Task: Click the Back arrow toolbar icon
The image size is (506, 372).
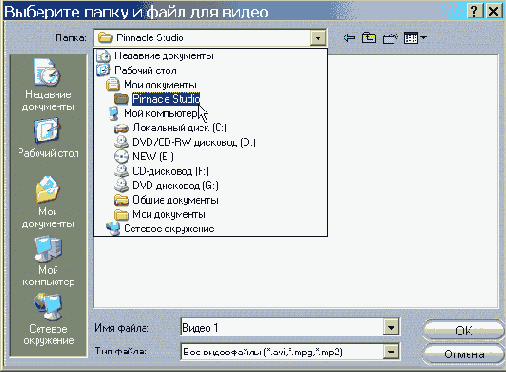Action: coord(349,38)
